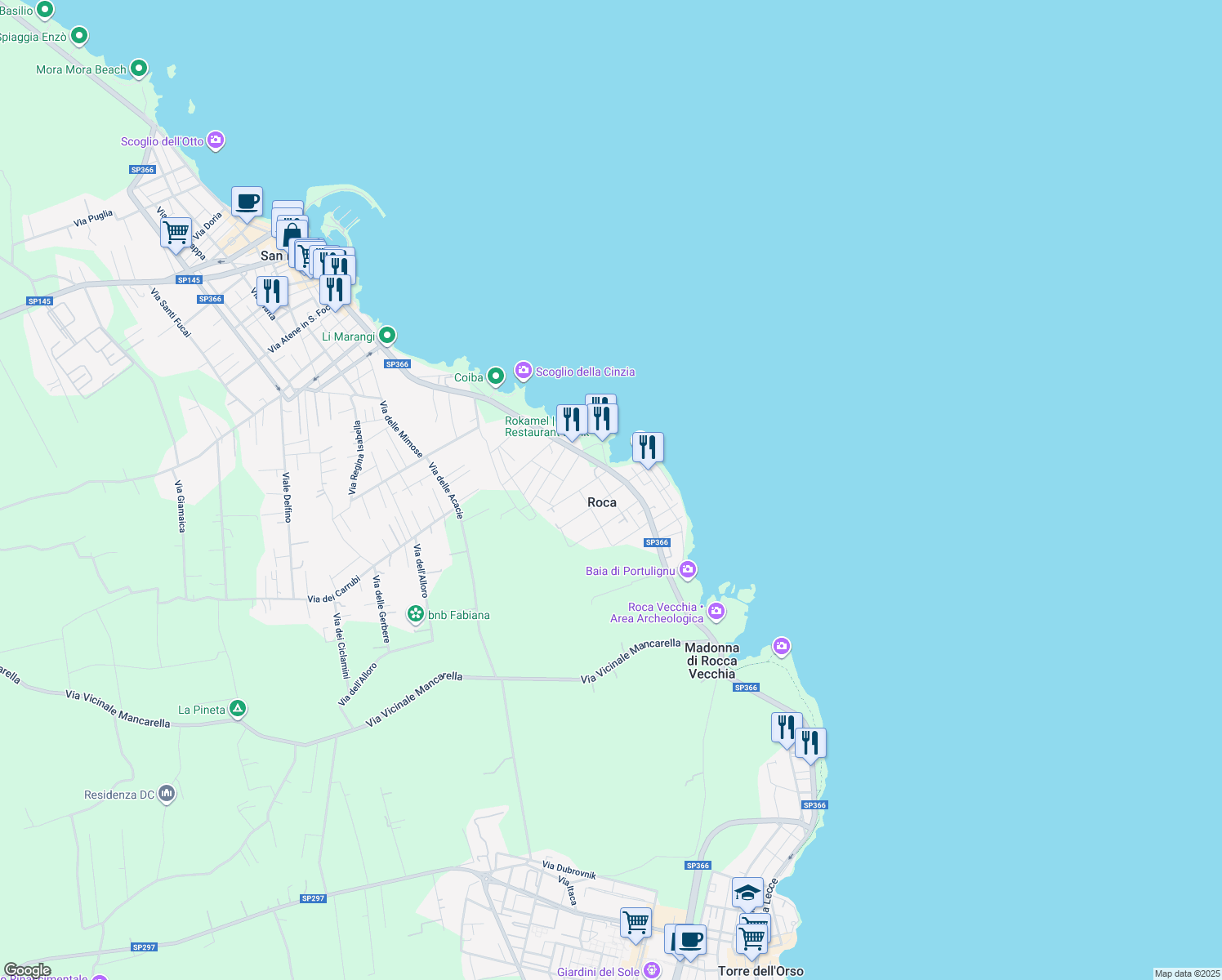Click the Scoglio della Cinzia label

coord(585,372)
